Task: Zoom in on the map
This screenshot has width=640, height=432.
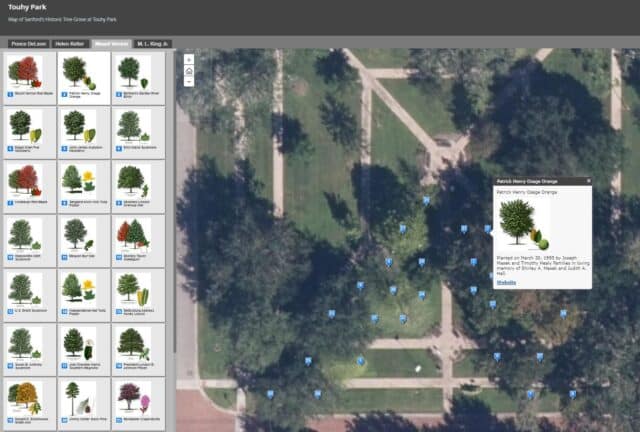Action: point(189,60)
